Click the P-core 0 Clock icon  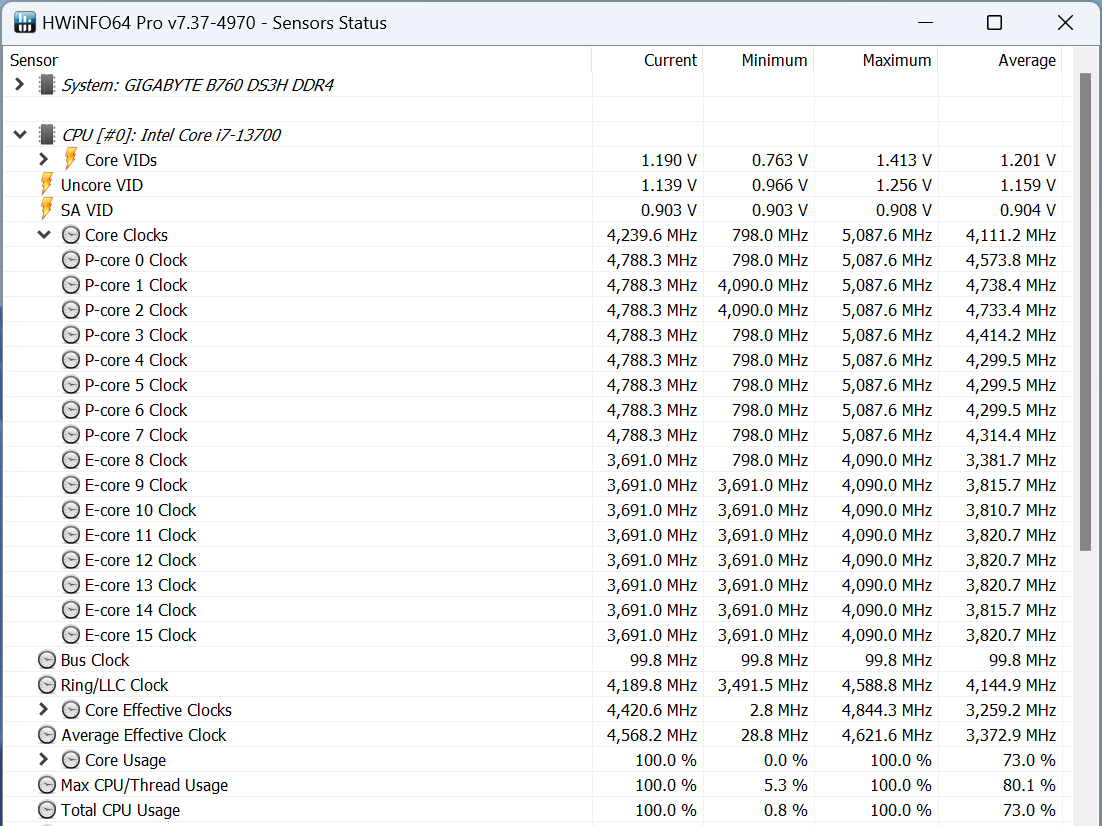(71, 260)
